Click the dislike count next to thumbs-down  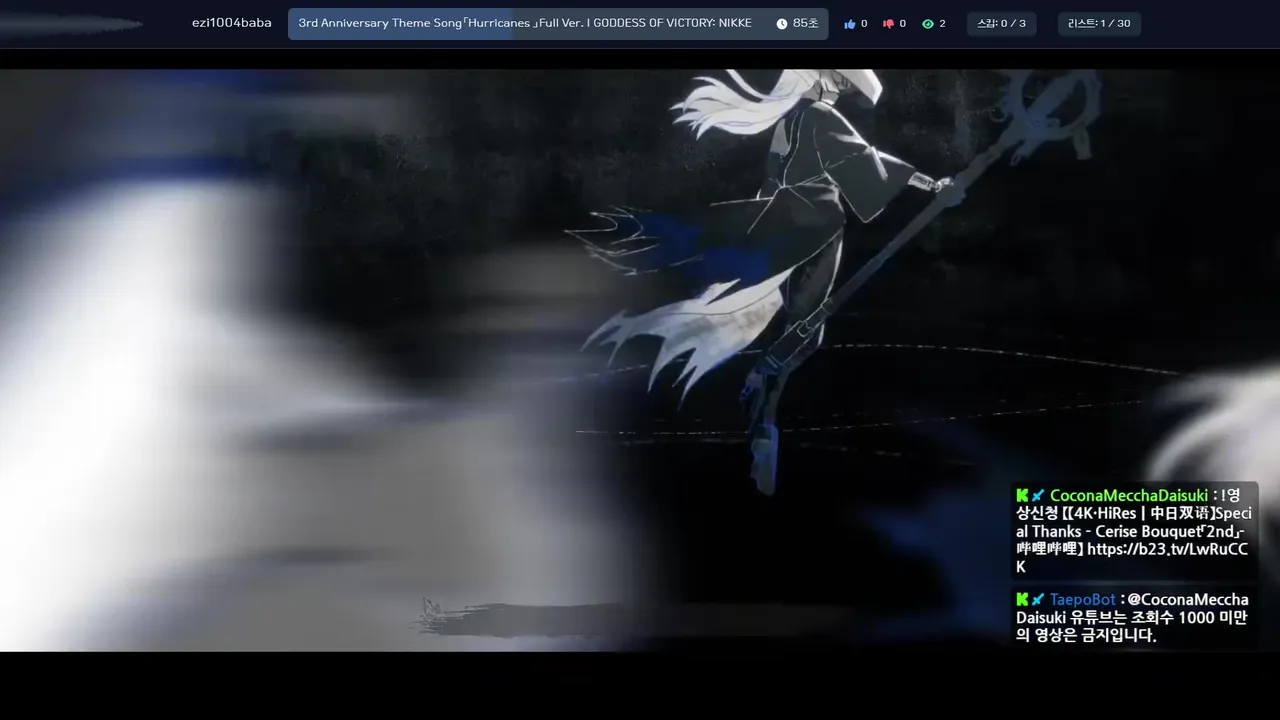pyautogui.click(x=902, y=24)
